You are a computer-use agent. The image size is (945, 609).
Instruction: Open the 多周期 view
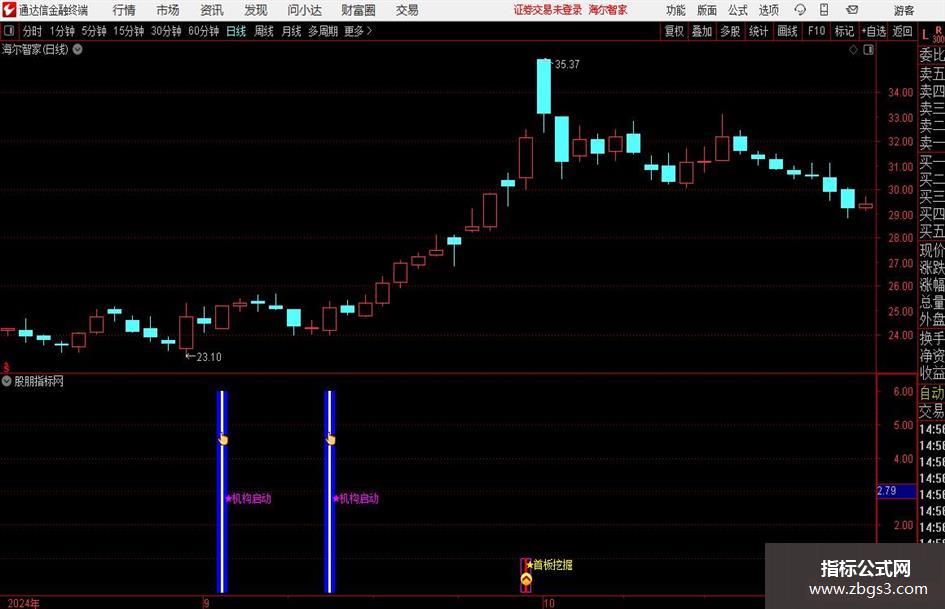tap(323, 31)
